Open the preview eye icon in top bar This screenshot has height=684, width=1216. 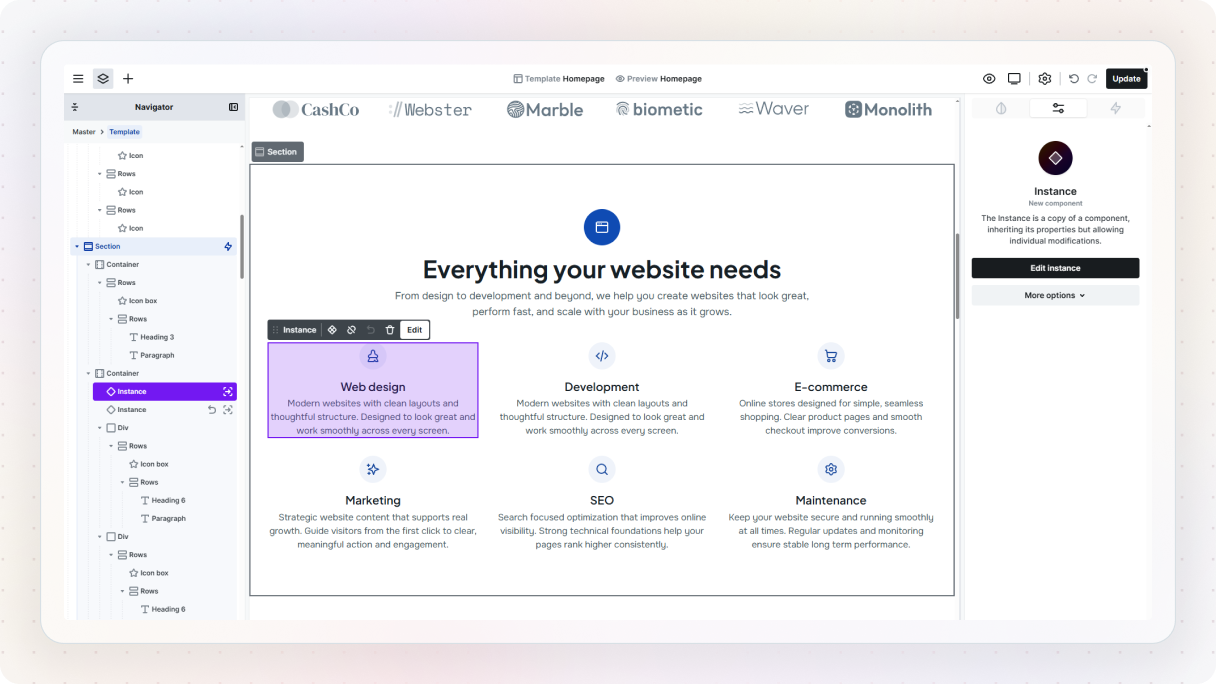(989, 79)
